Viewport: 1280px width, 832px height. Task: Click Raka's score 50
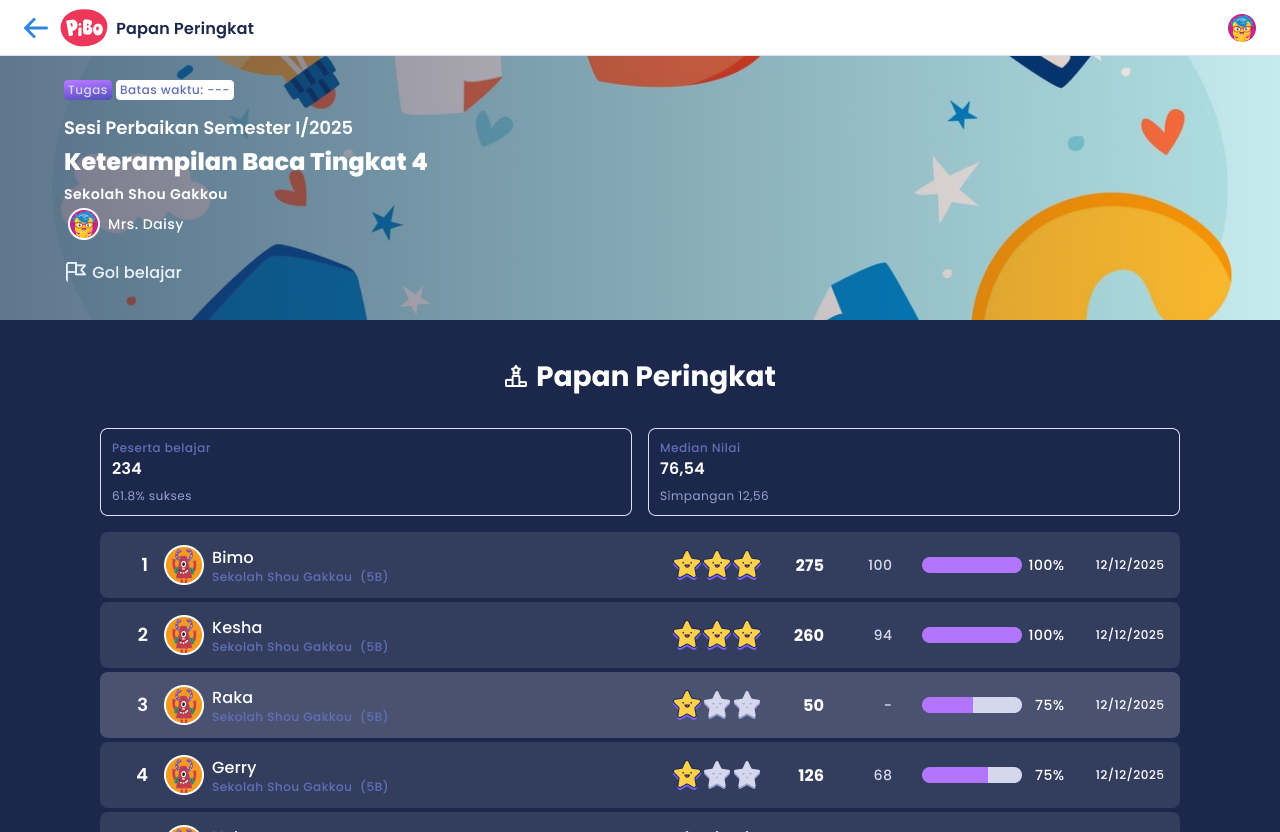(814, 705)
